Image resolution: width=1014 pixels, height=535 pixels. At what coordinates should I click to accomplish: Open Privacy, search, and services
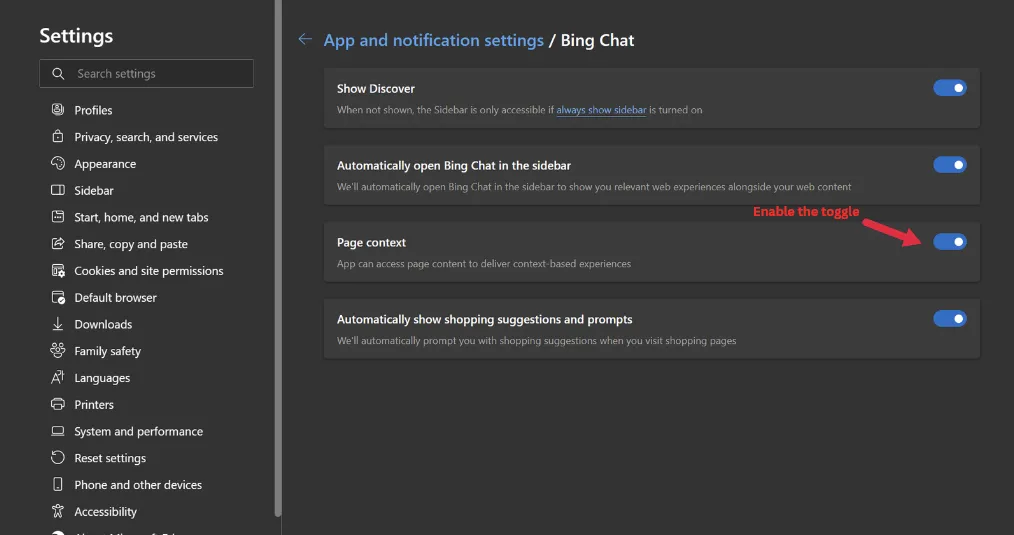(147, 136)
